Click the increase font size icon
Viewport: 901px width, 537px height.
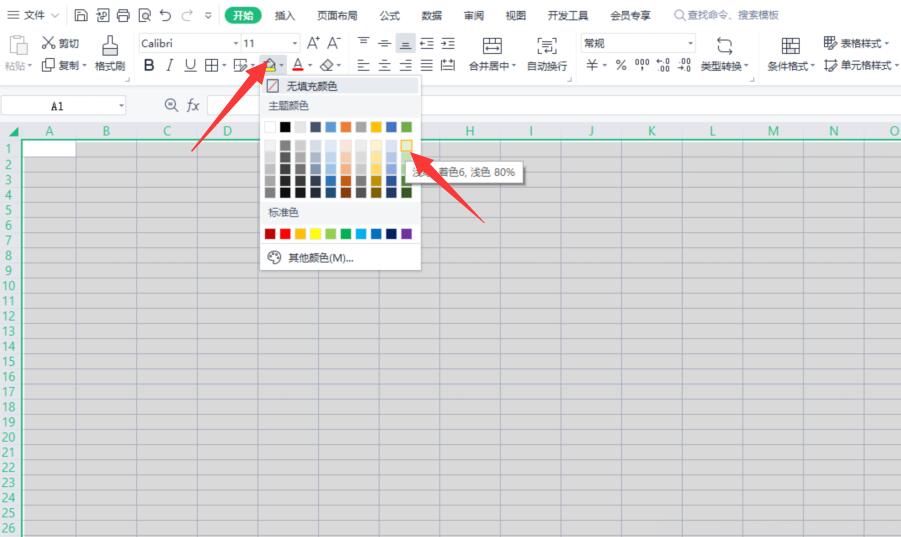coord(313,43)
